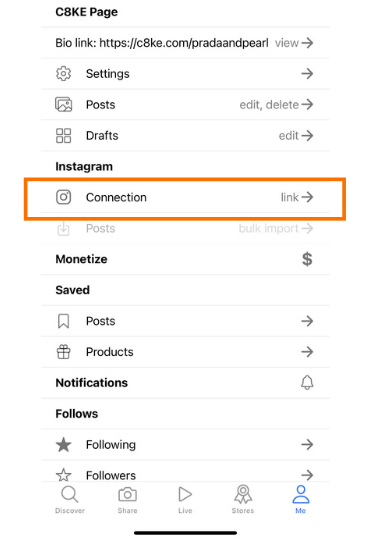This screenshot has width=375, height=539.
Task: Tap the Notifications bell icon
Action: pyautogui.click(x=307, y=383)
